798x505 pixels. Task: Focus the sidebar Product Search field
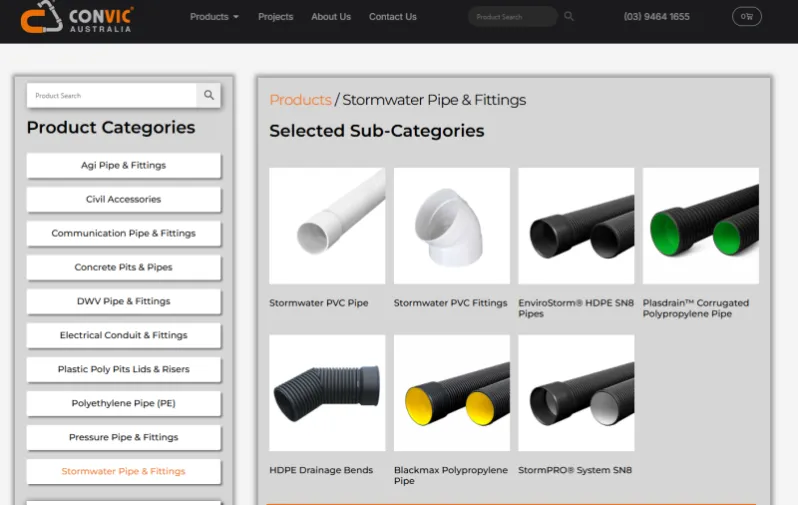(x=112, y=95)
